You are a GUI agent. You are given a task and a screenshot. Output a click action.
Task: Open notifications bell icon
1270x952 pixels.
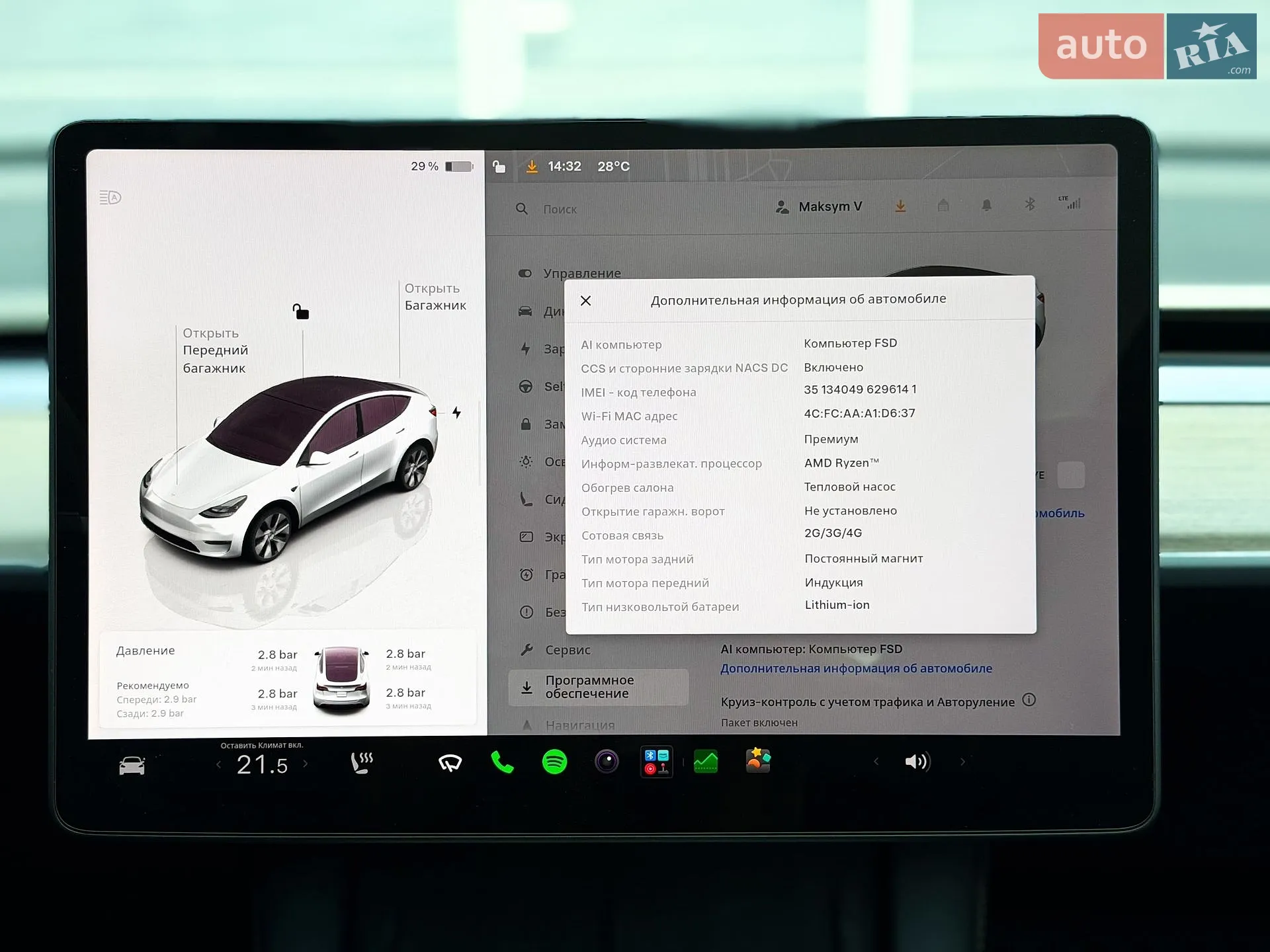coord(986,206)
